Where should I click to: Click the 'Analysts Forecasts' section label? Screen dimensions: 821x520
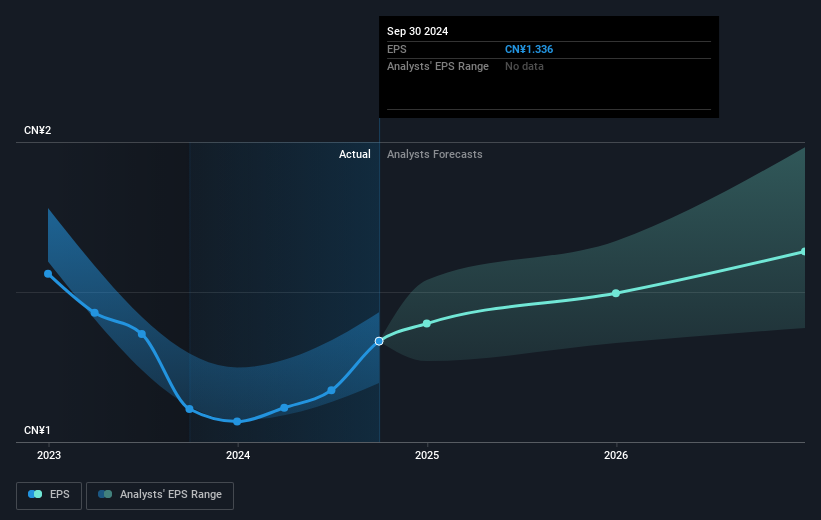tap(435, 154)
